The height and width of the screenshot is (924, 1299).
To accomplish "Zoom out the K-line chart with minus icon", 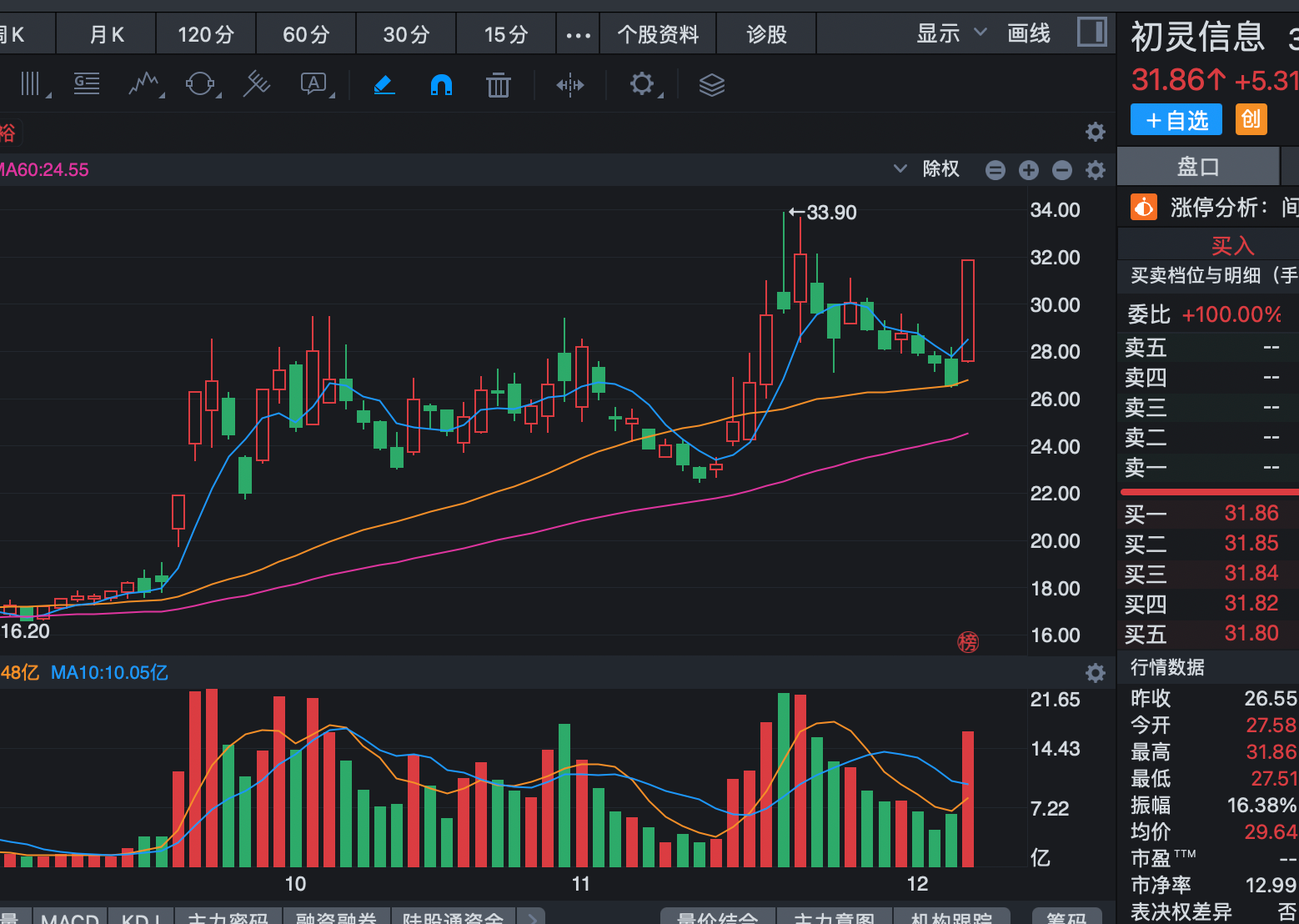I will (1061, 170).
